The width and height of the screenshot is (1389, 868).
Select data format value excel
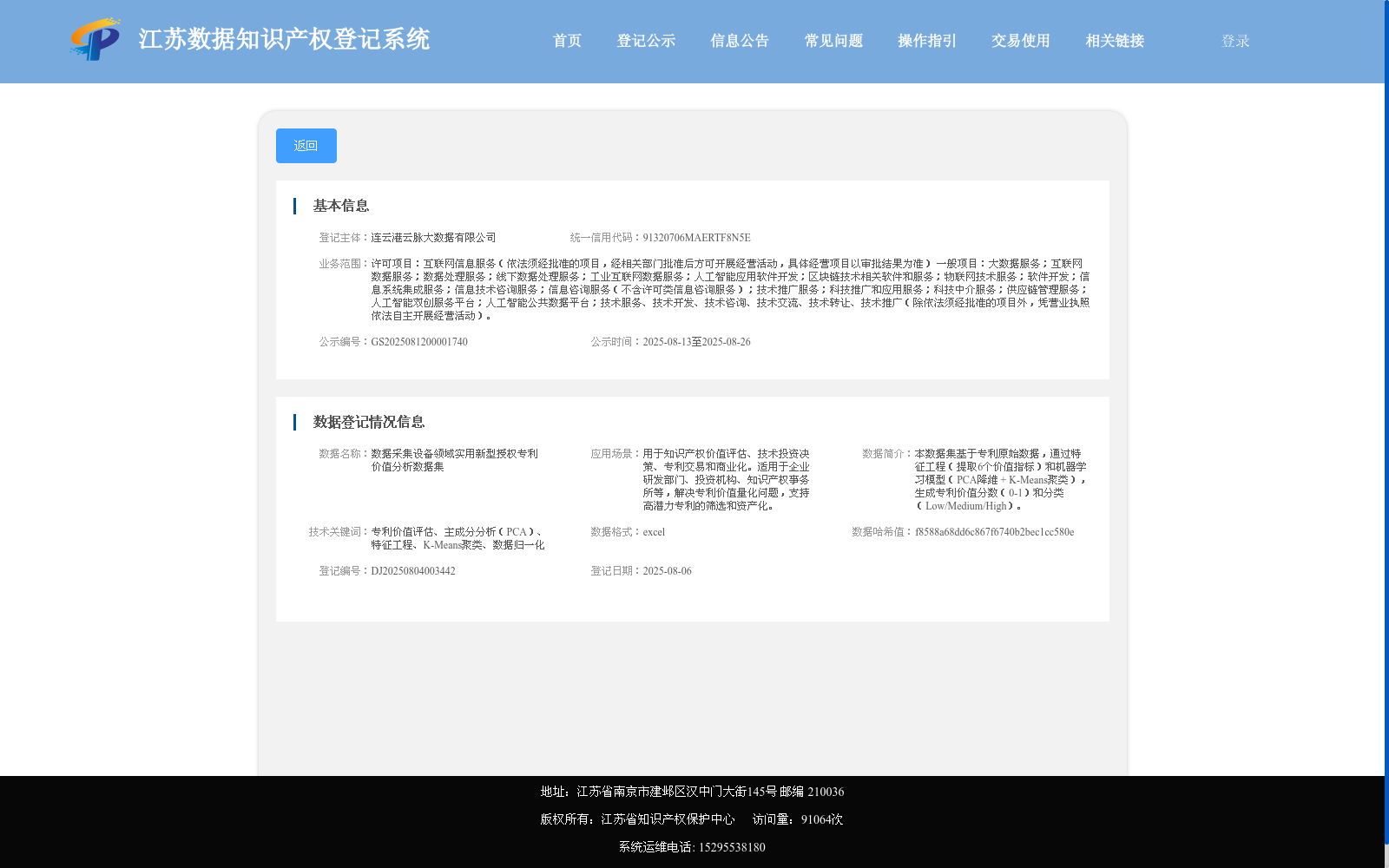(654, 532)
